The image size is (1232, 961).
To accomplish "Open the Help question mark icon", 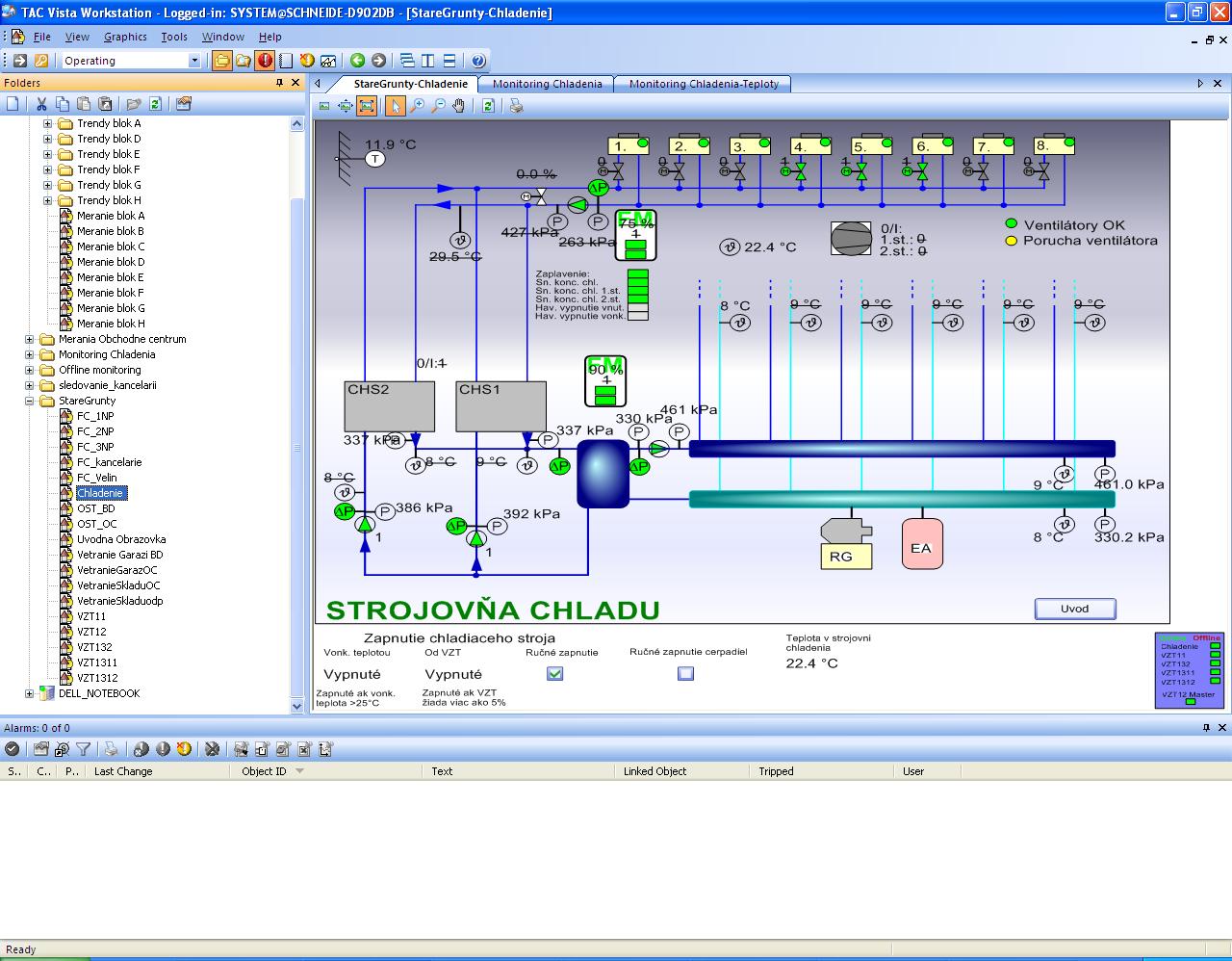I will (478, 61).
